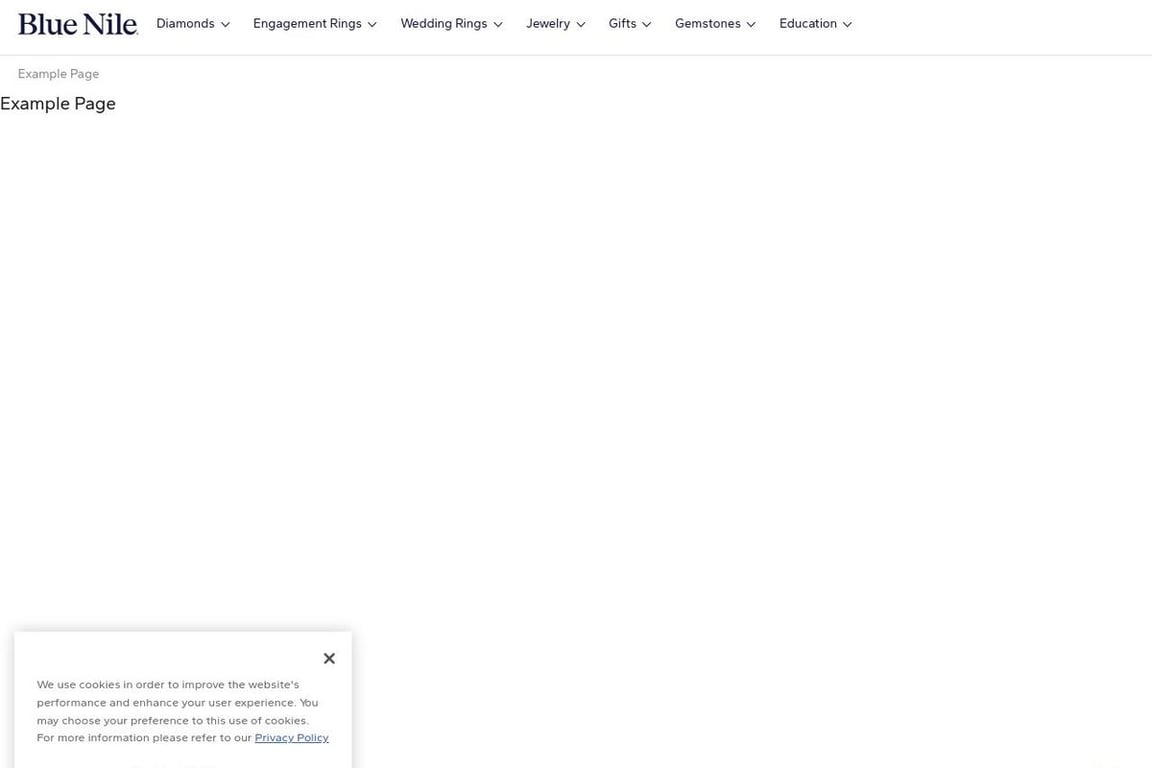Expand the Education dropdown

coord(816,24)
